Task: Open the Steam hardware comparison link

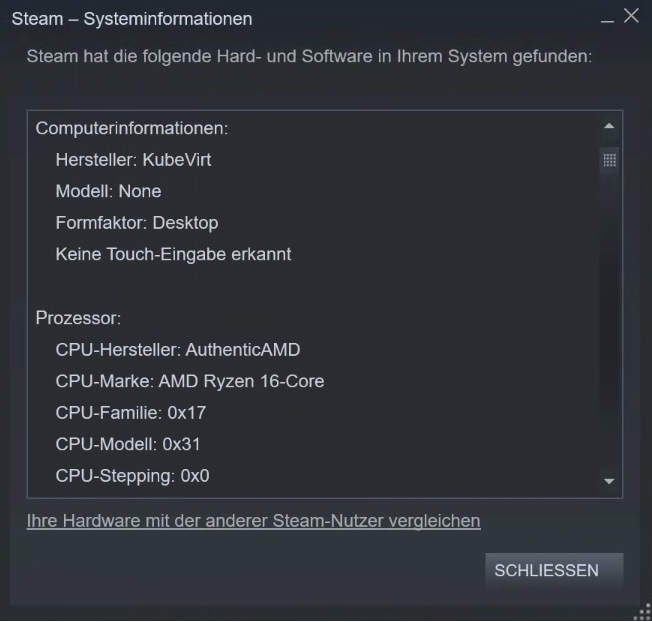Action: (x=254, y=521)
